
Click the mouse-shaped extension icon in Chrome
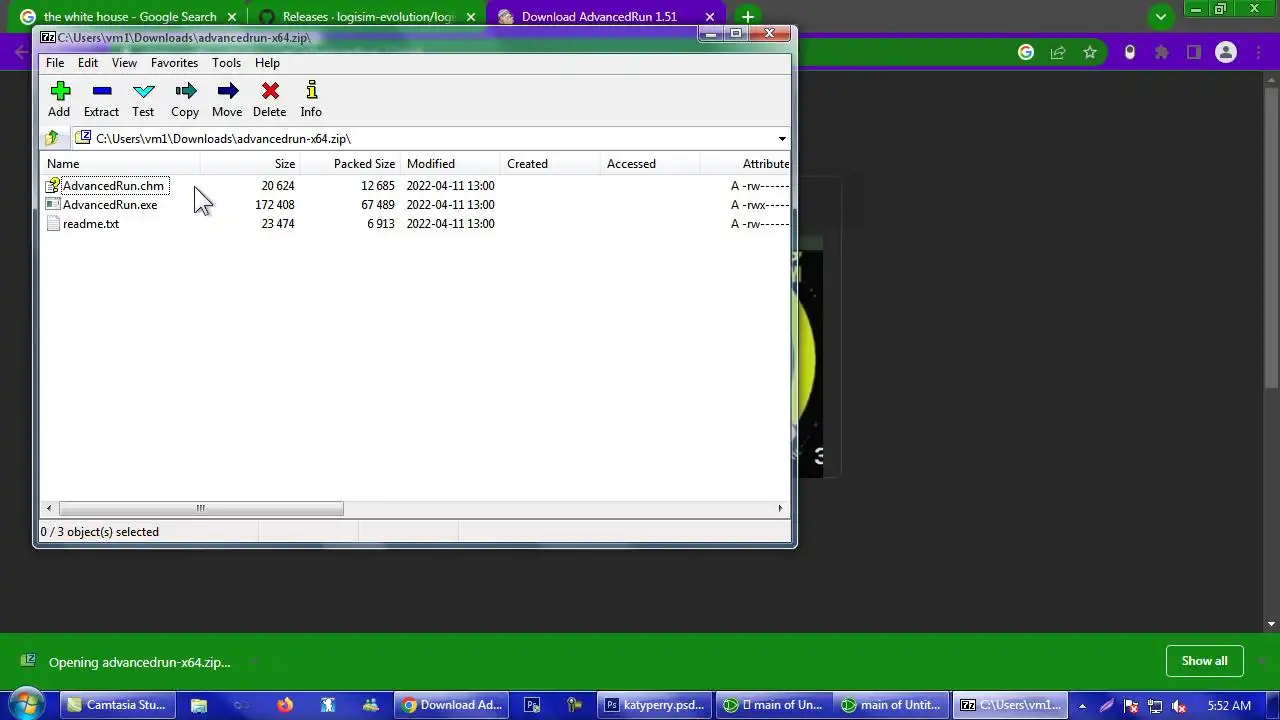point(1130,53)
